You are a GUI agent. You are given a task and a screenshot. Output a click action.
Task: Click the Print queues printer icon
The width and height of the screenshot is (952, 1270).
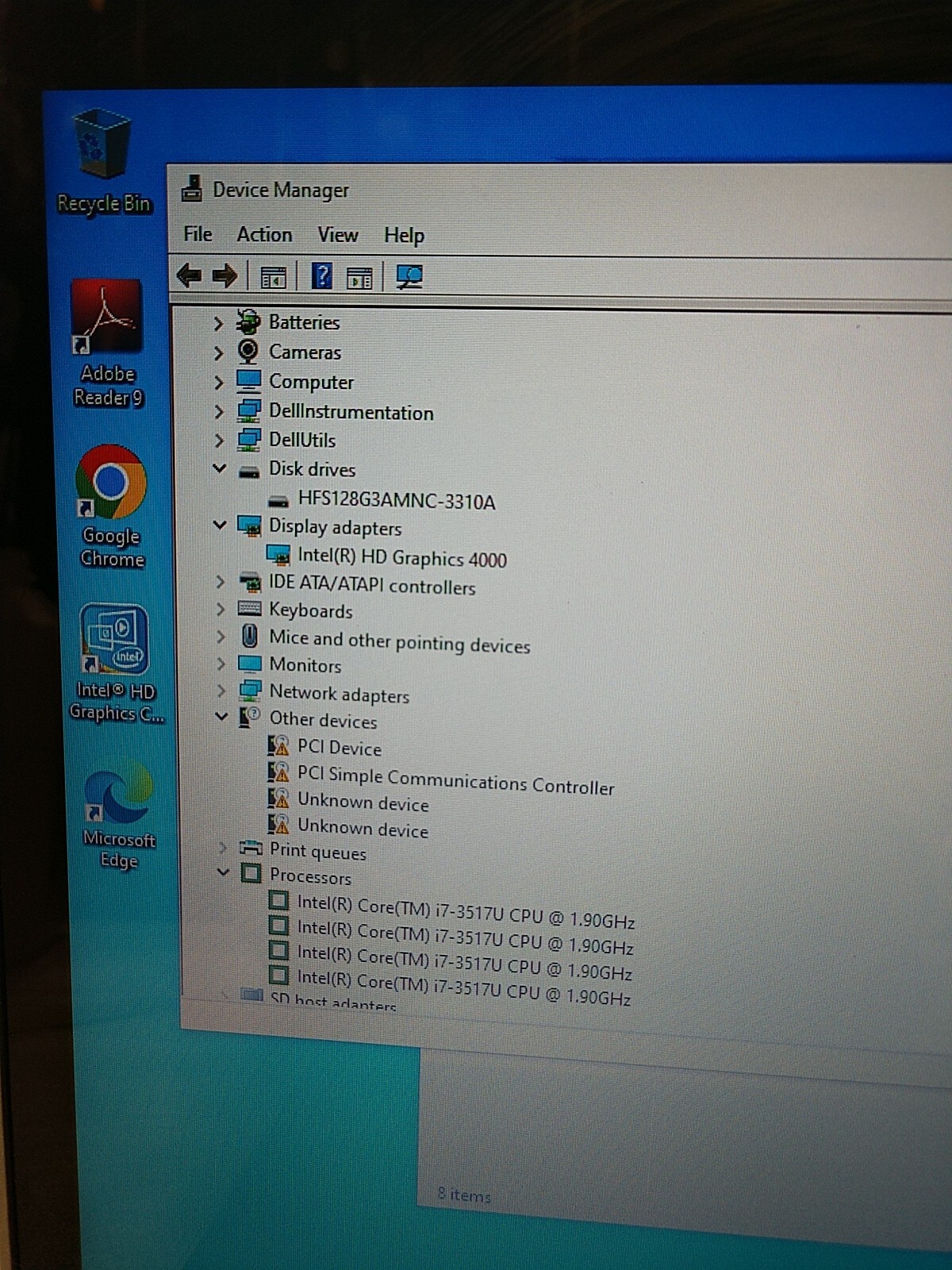click(x=251, y=848)
